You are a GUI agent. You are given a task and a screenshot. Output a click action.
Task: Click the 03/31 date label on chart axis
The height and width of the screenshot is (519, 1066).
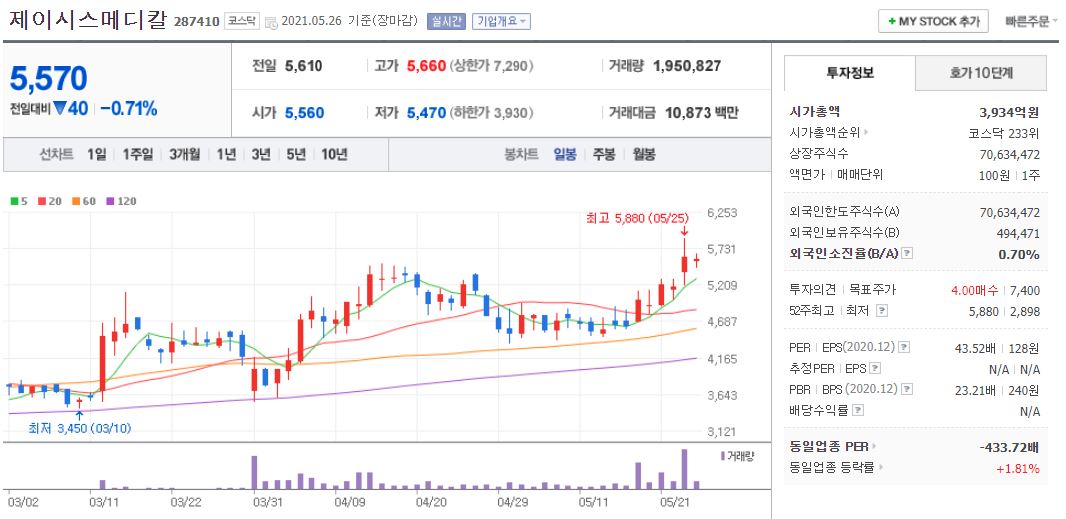(268, 502)
